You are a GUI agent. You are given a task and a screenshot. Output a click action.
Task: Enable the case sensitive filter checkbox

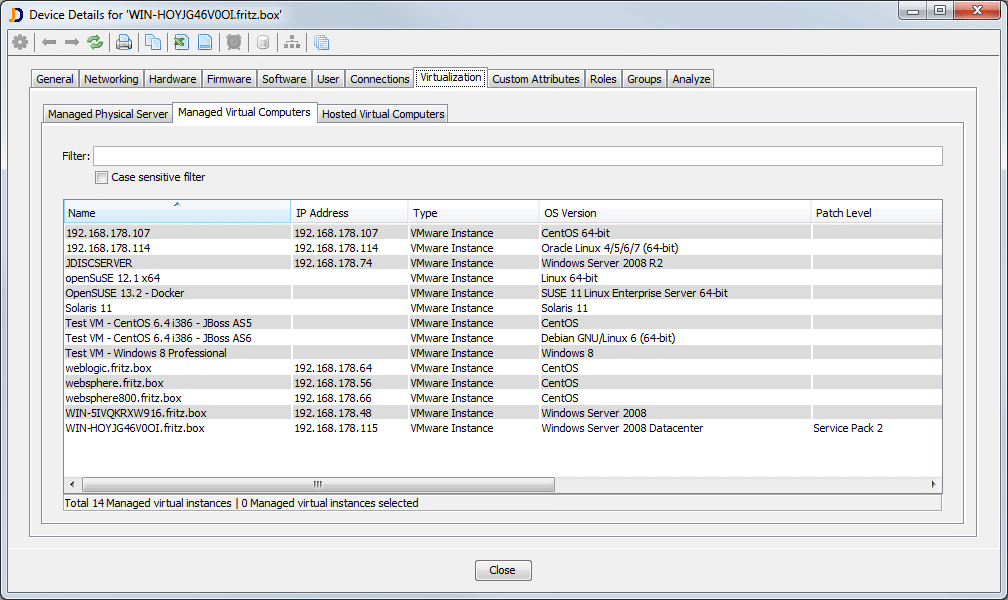click(x=101, y=177)
